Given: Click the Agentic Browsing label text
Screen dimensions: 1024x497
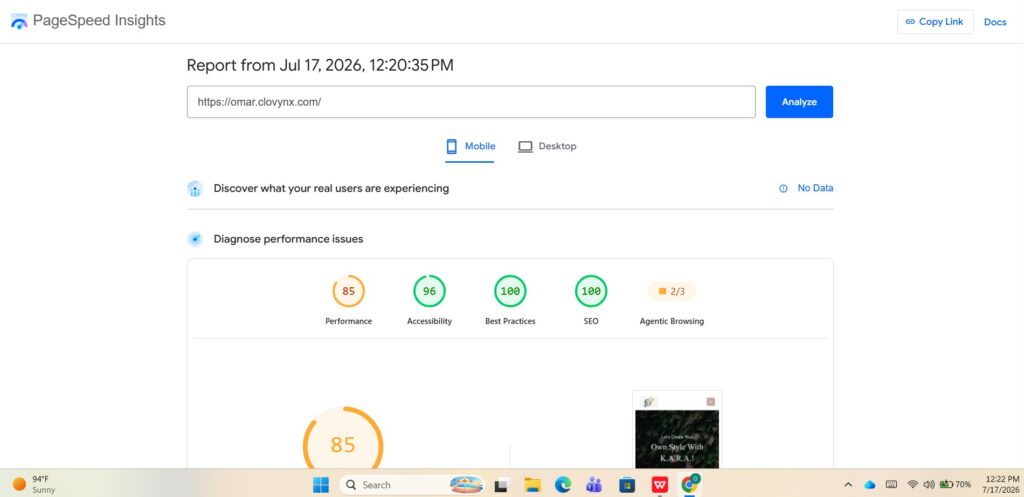Looking at the screenshot, I should coord(671,321).
